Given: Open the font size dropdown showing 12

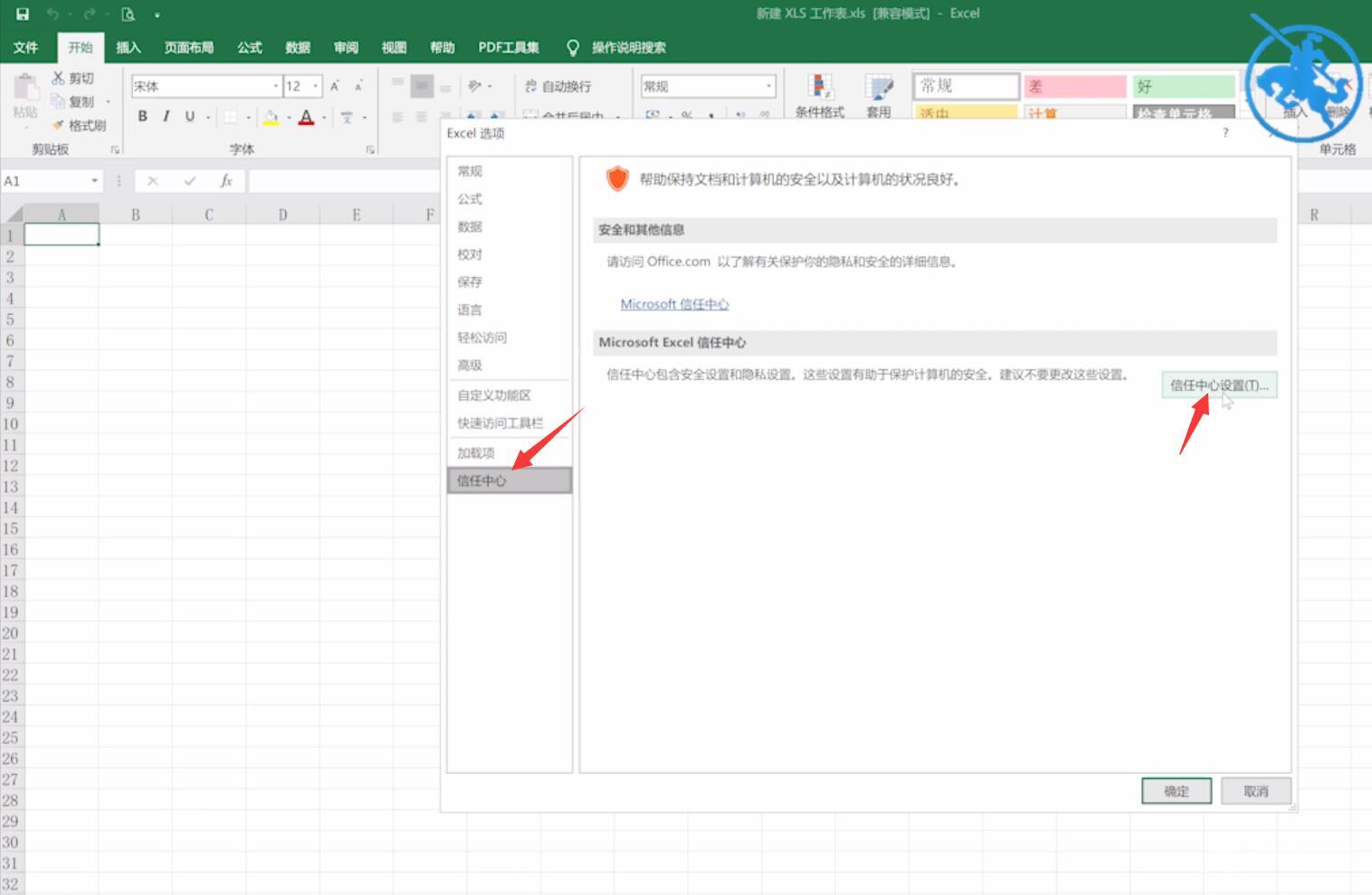Looking at the screenshot, I should click(316, 86).
